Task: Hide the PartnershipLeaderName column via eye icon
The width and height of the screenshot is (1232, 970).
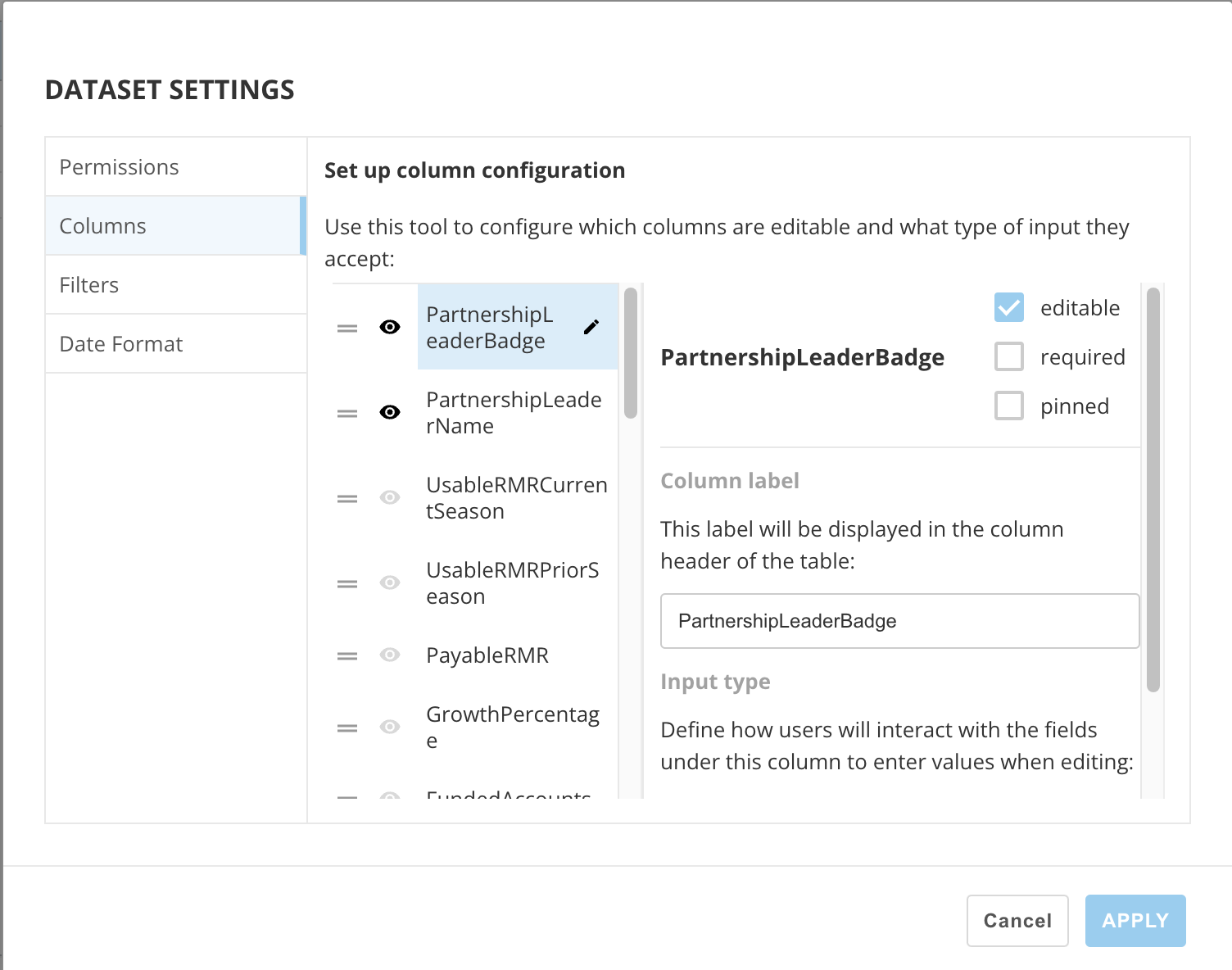Action: click(x=390, y=412)
